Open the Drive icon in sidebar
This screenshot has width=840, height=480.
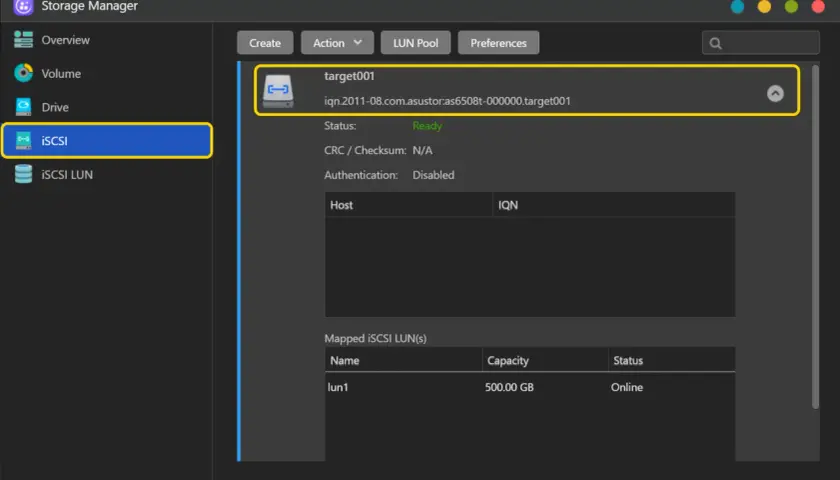click(x=23, y=107)
